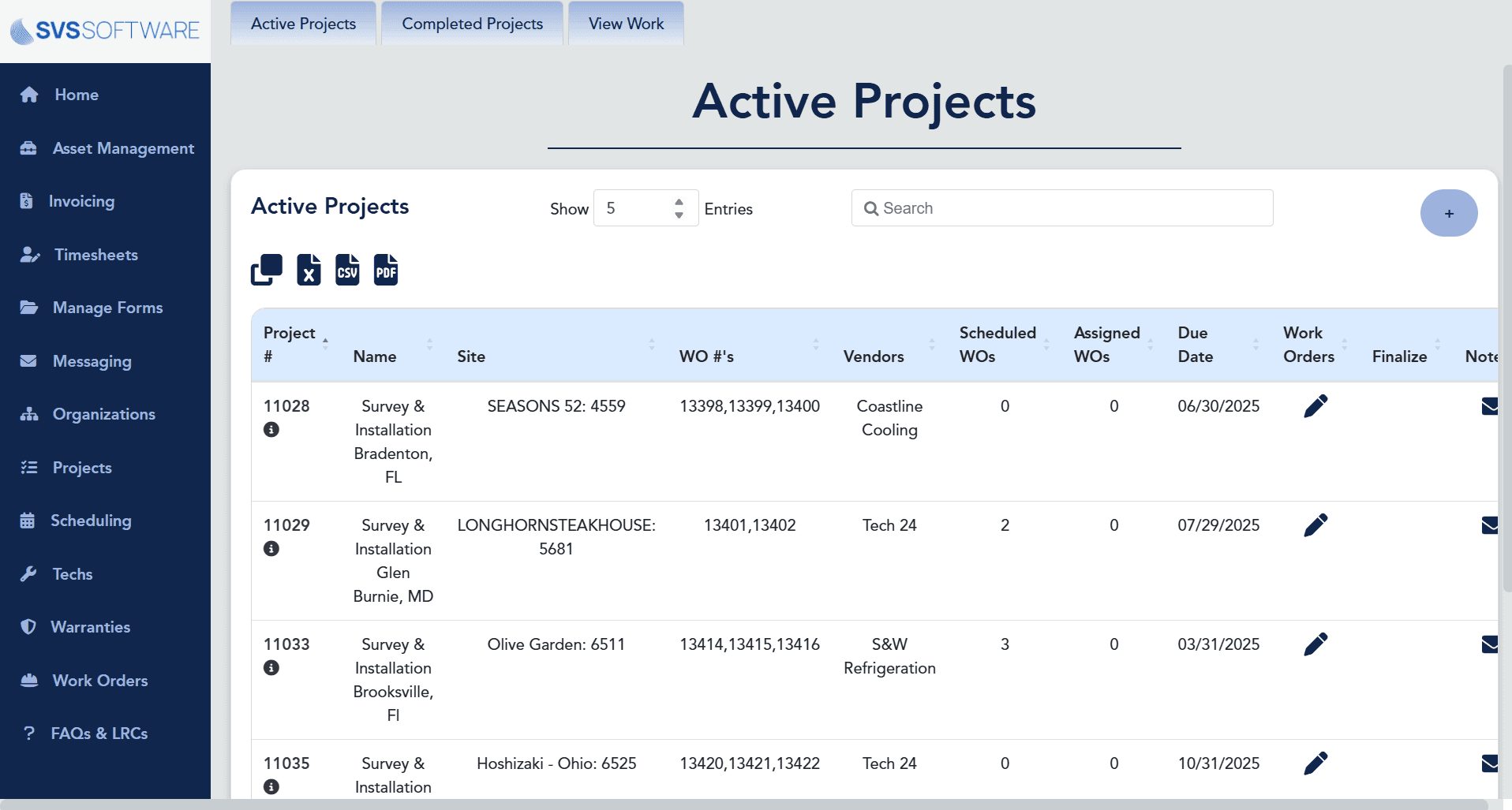
Task: Copy table data with the copy icon
Action: coord(267,270)
